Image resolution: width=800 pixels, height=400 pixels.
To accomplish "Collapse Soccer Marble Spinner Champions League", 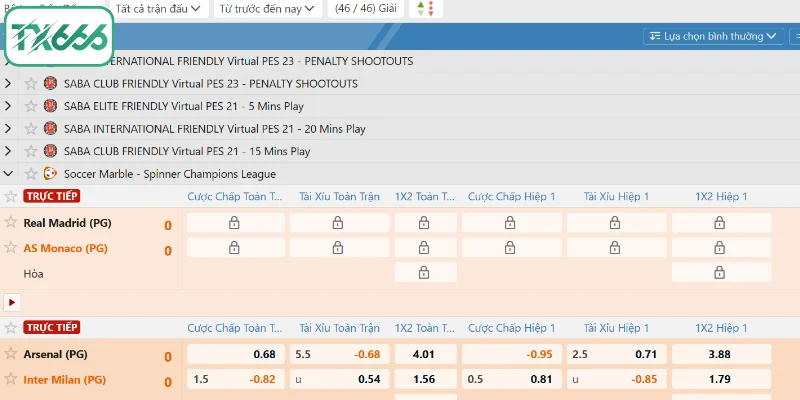I will [8, 174].
